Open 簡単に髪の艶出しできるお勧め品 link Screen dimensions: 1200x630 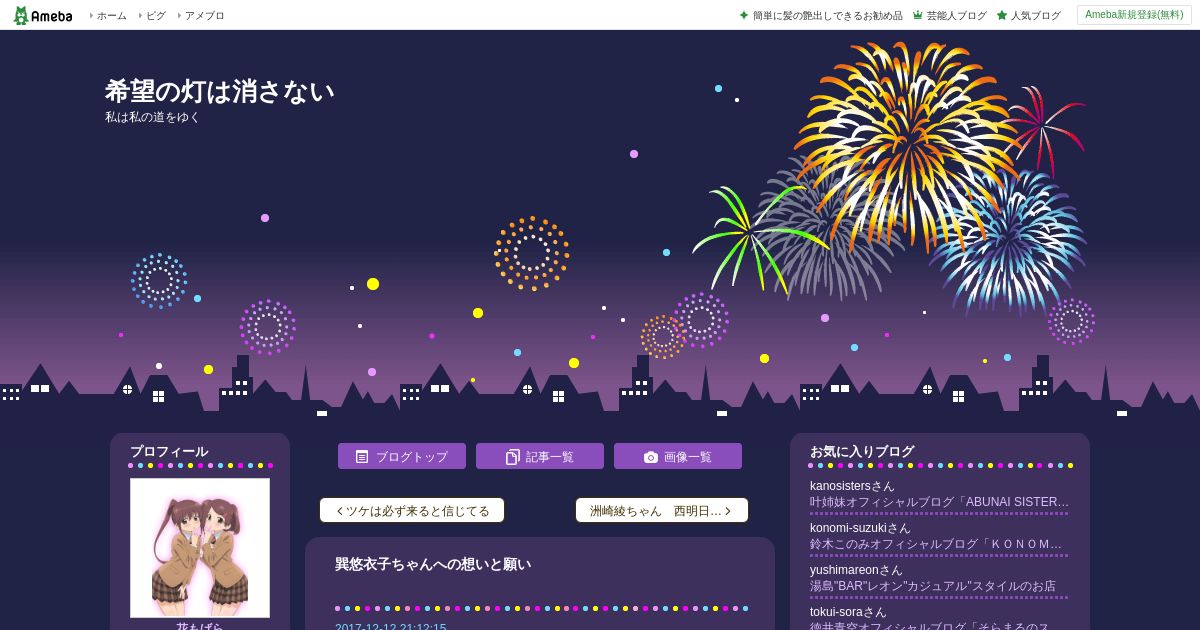pos(828,15)
